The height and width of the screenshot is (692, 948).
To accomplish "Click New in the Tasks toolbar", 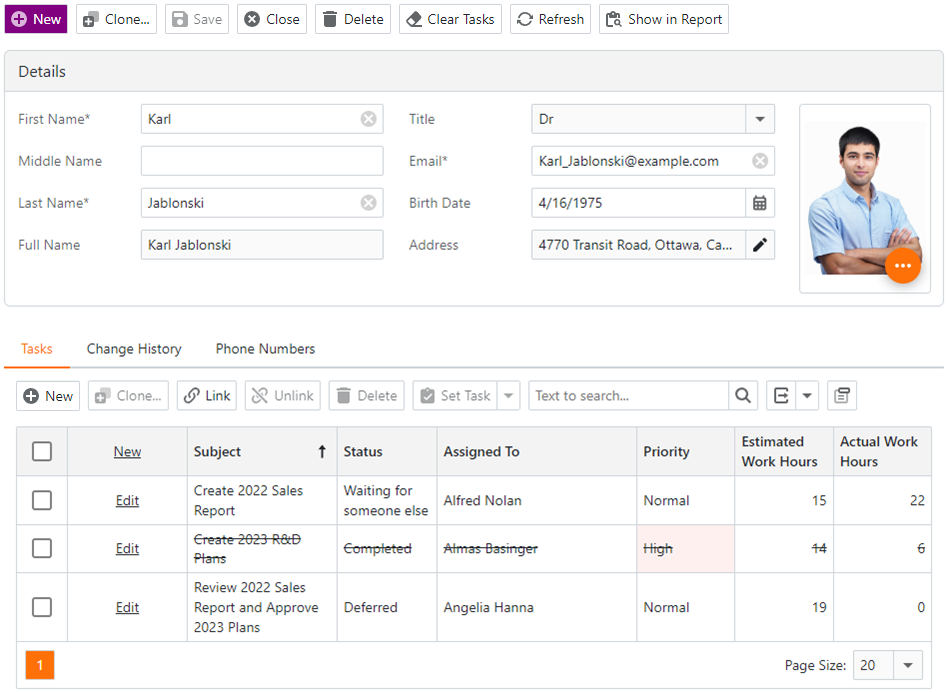I will (48, 396).
